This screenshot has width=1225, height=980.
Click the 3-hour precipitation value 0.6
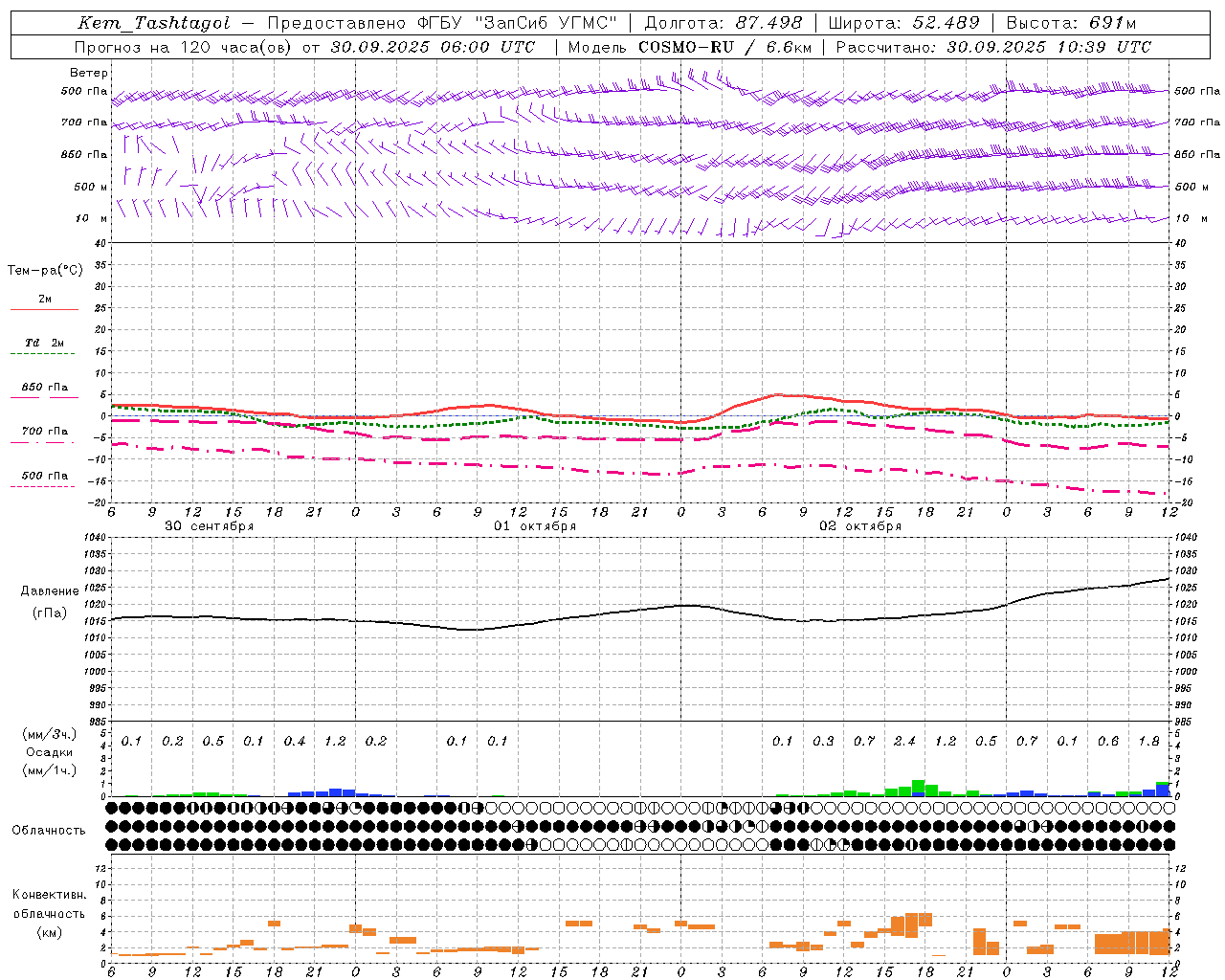click(x=1108, y=741)
